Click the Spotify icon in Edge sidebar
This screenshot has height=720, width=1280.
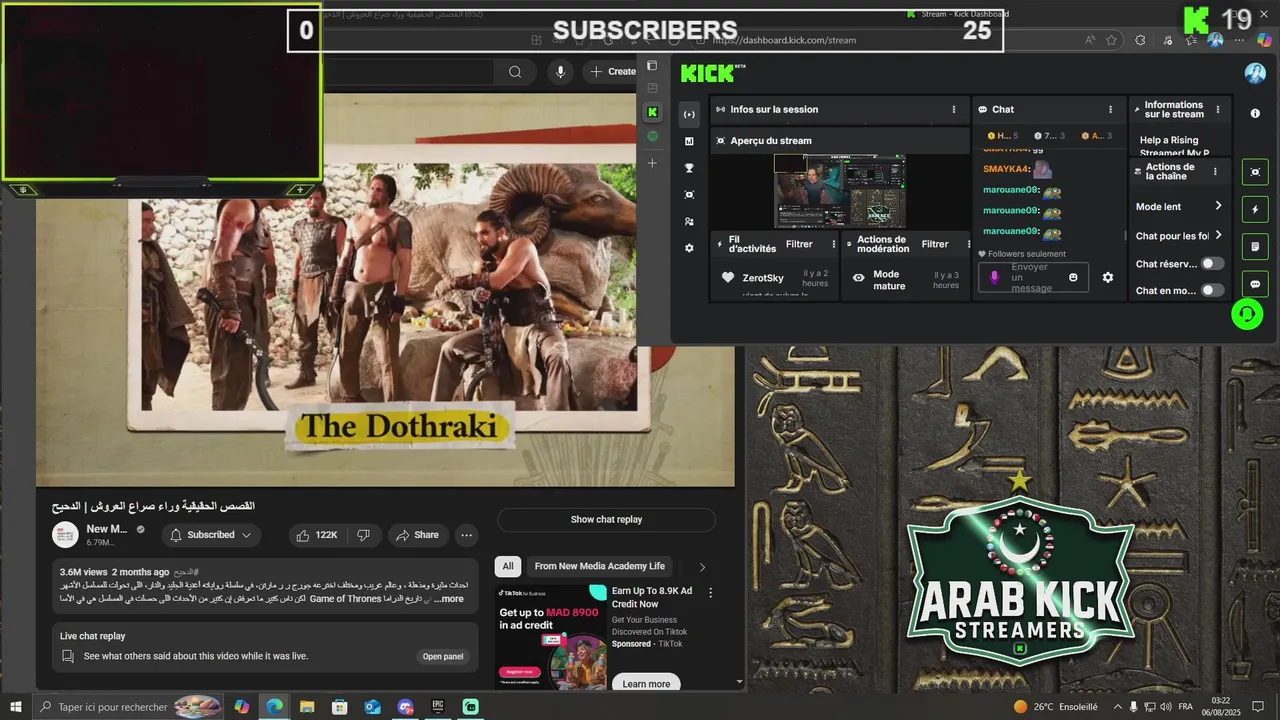click(652, 136)
